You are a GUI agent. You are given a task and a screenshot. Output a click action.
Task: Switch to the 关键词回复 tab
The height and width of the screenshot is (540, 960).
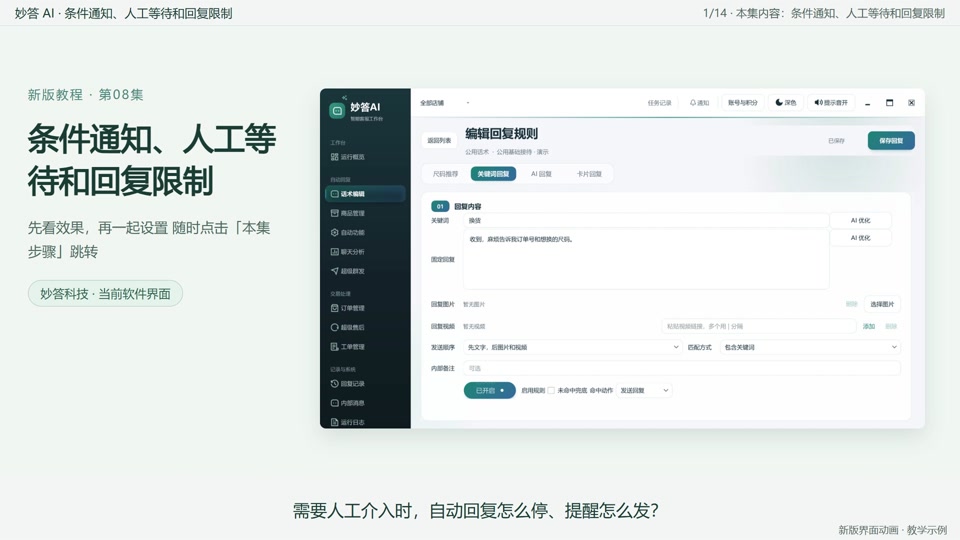click(x=493, y=174)
